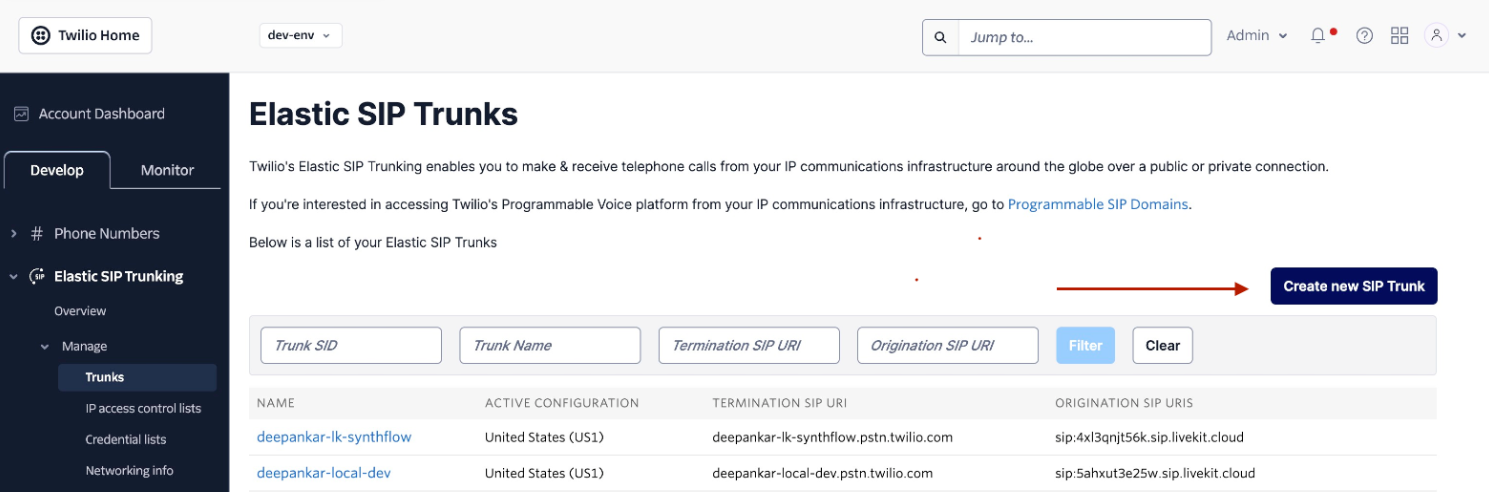Click the search magnifier icon
The image size is (1489, 492).
tap(940, 37)
